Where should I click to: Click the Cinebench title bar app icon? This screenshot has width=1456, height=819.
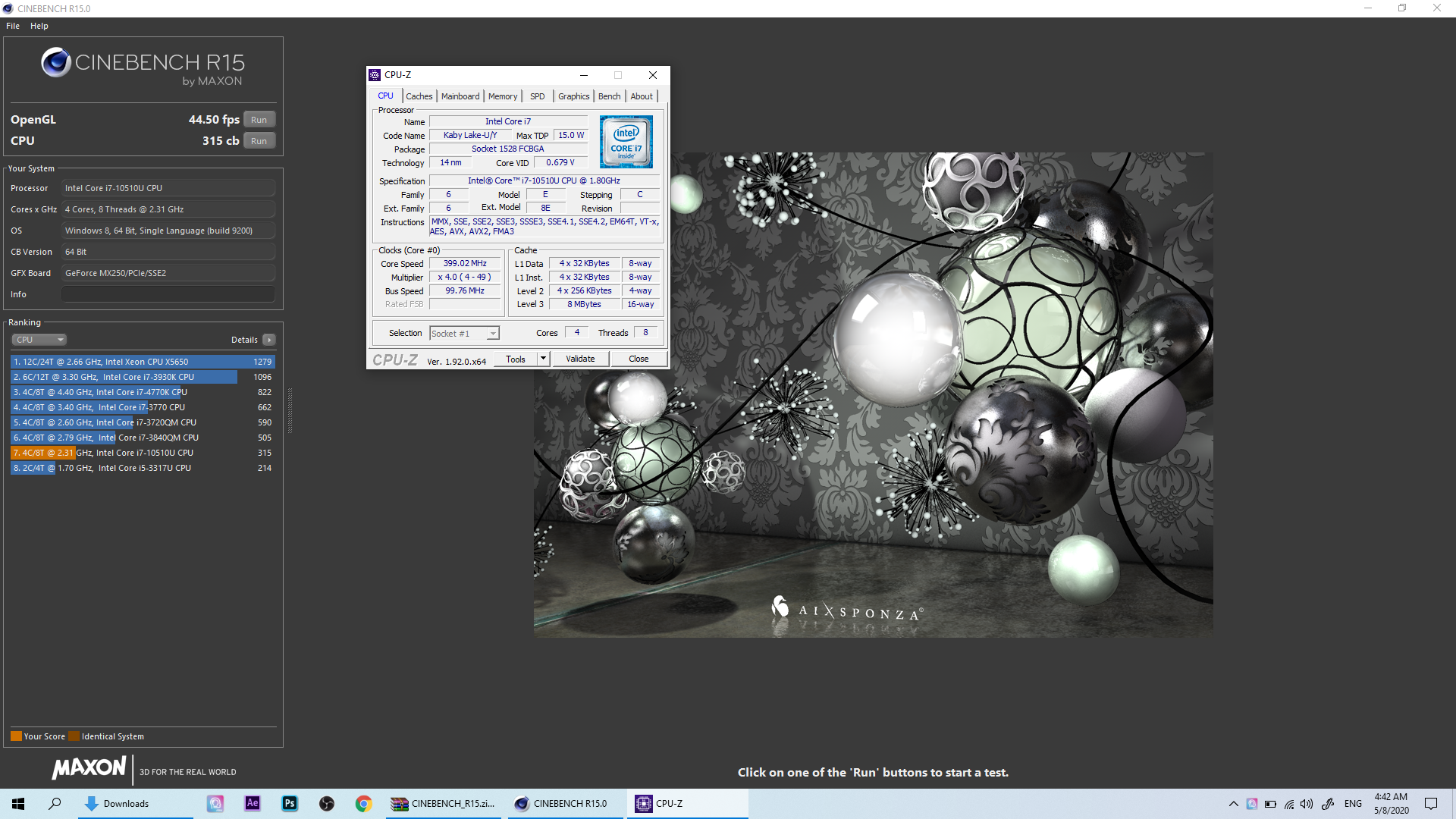click(x=8, y=8)
